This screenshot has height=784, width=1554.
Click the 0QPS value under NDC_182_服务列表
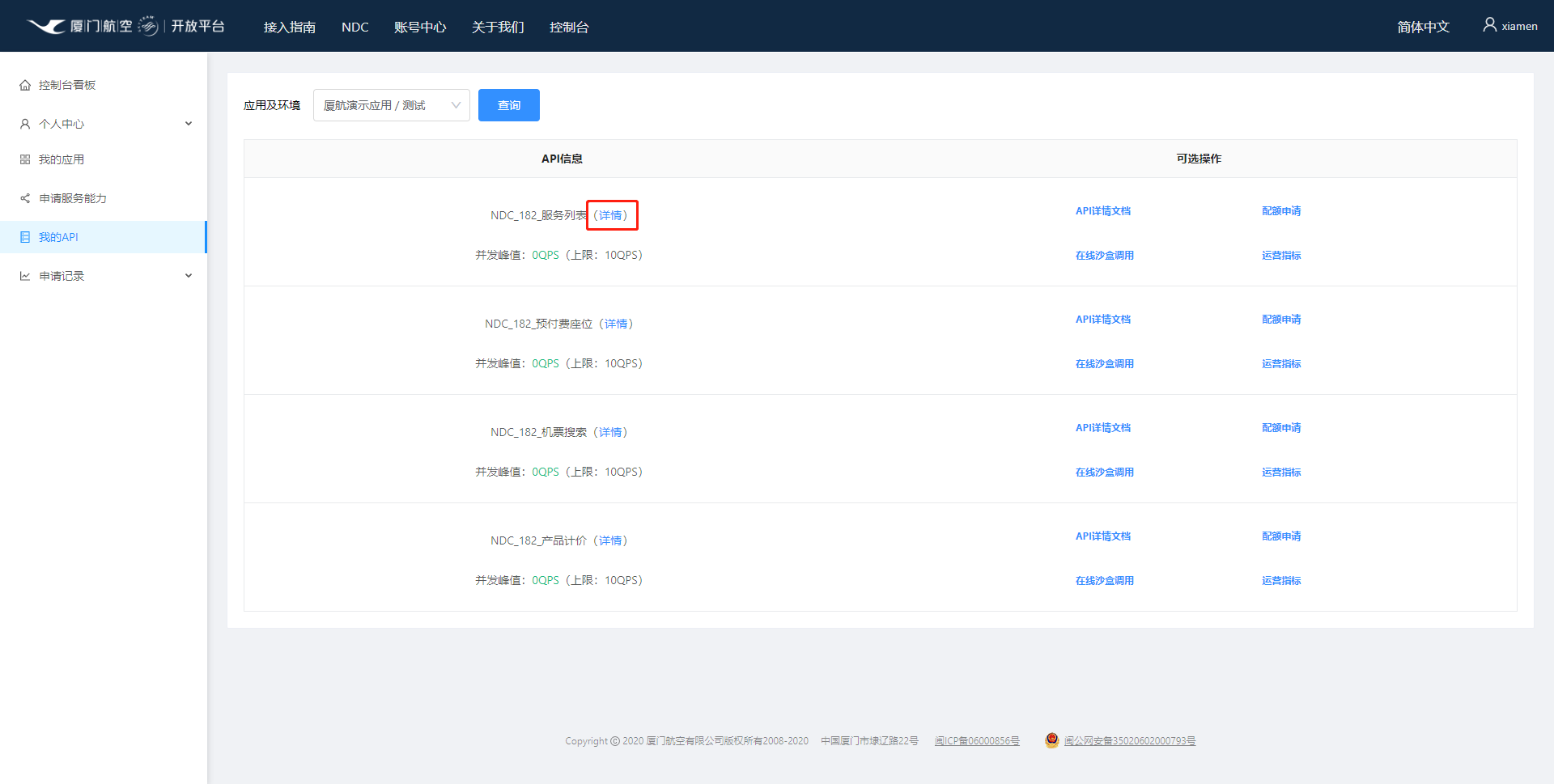(546, 255)
